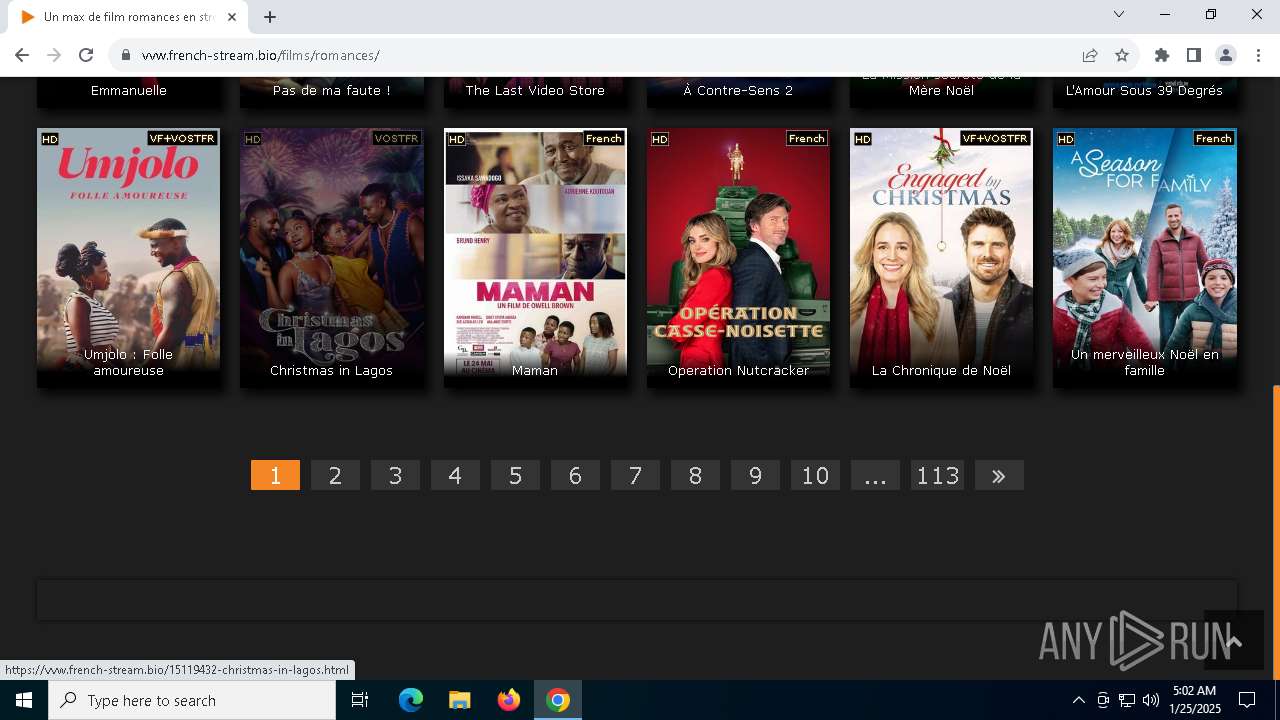Close the film romances tab
The image size is (1280, 720).
click(x=232, y=17)
